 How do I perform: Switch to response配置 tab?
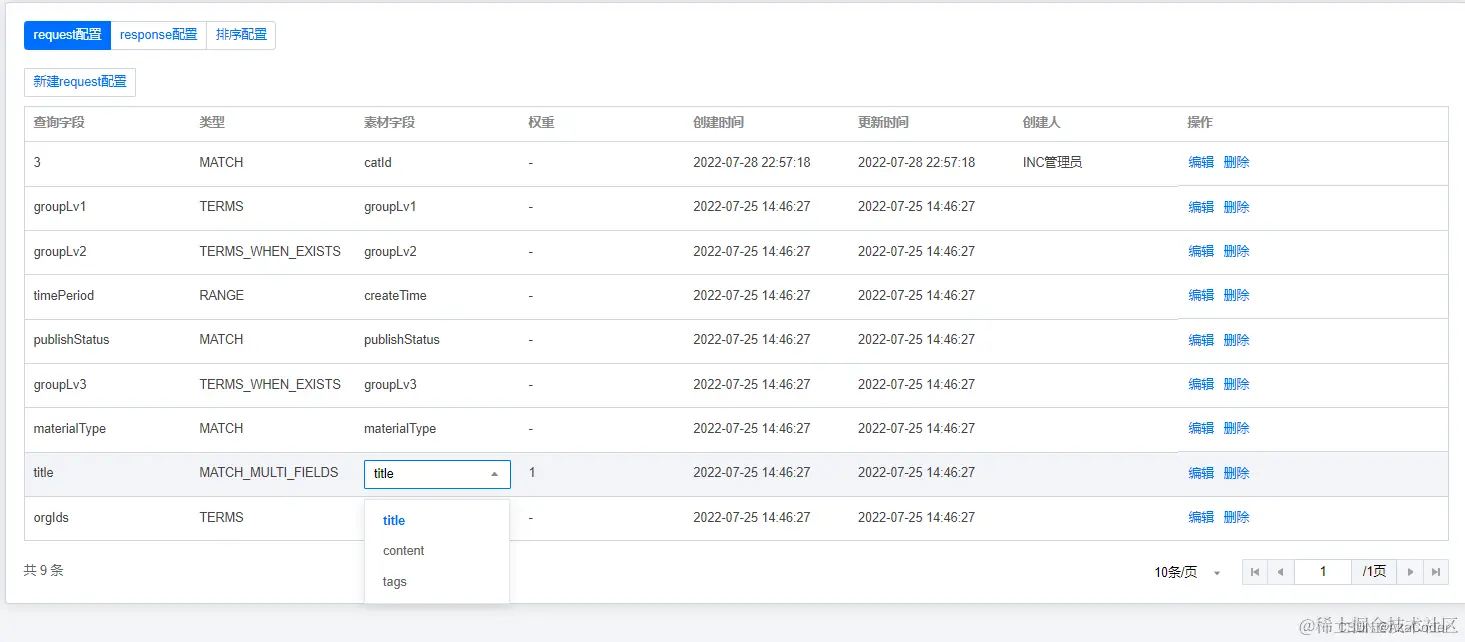(158, 35)
